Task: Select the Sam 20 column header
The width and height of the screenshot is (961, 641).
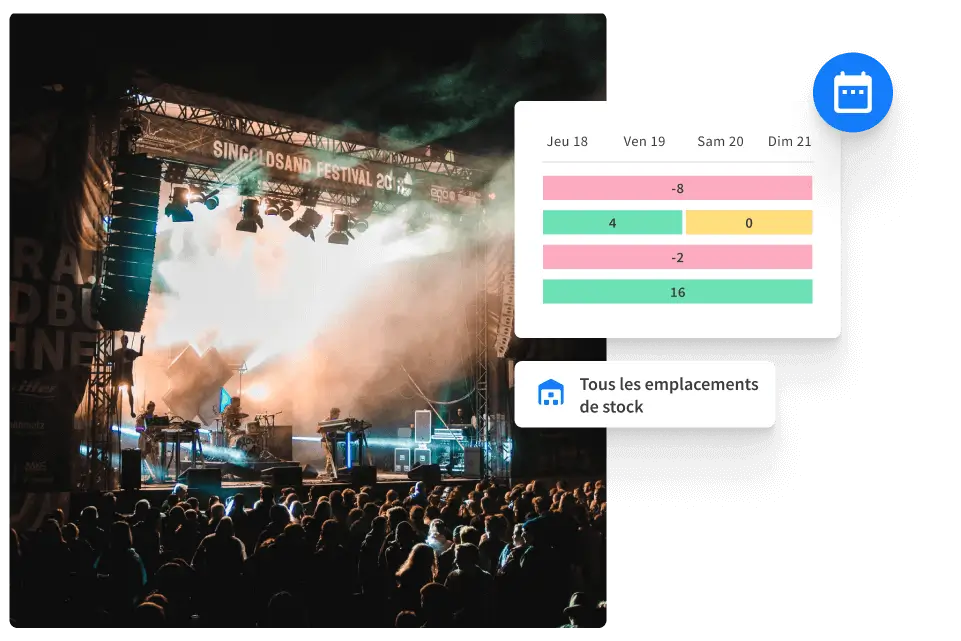Action: click(720, 142)
